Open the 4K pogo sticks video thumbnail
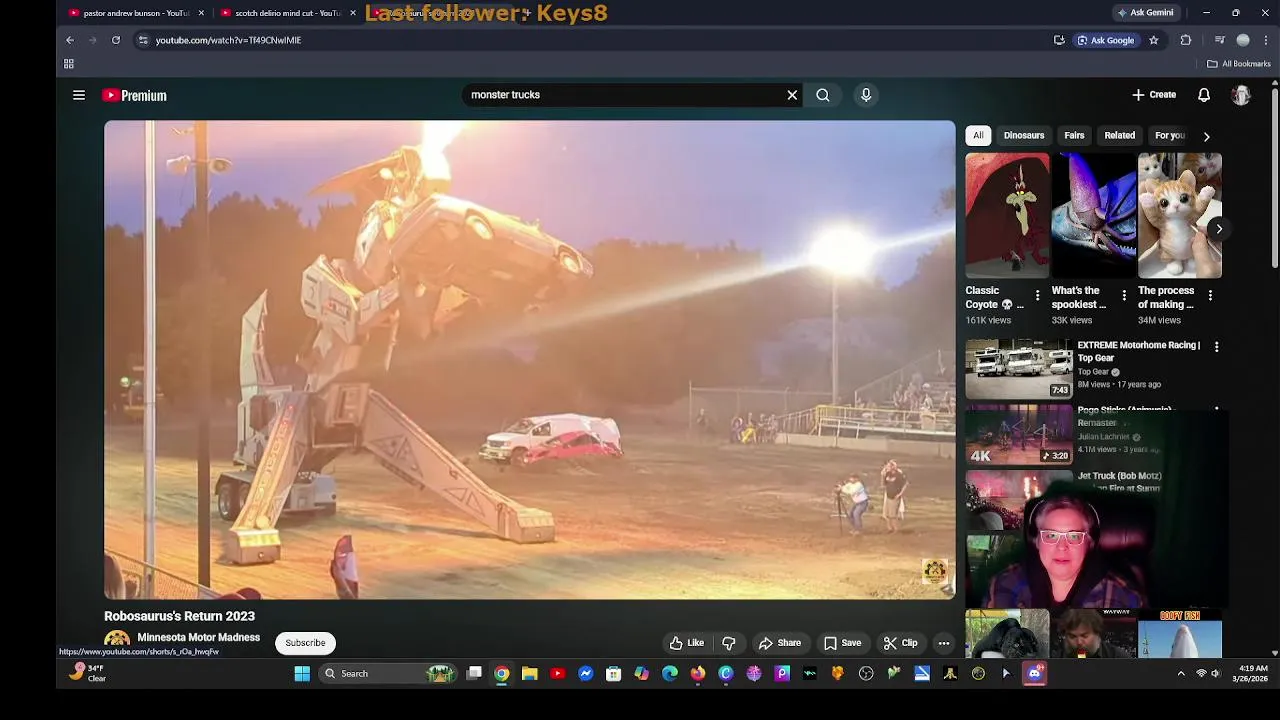The image size is (1280, 720). 1018,434
